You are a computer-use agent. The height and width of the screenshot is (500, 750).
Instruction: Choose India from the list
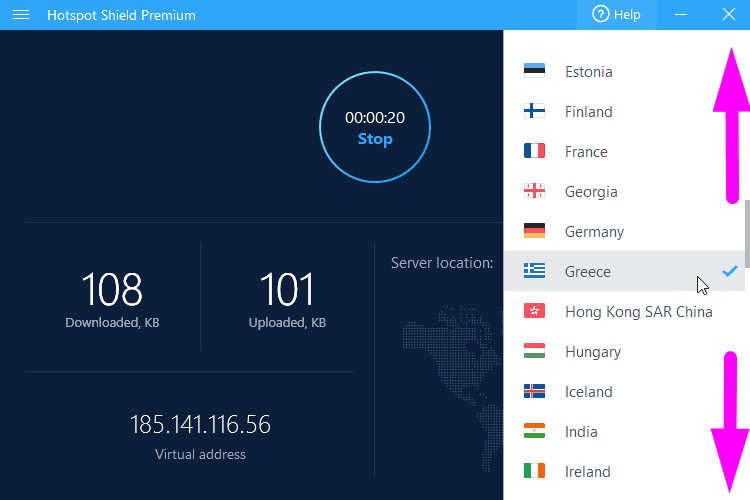[x=624, y=431]
